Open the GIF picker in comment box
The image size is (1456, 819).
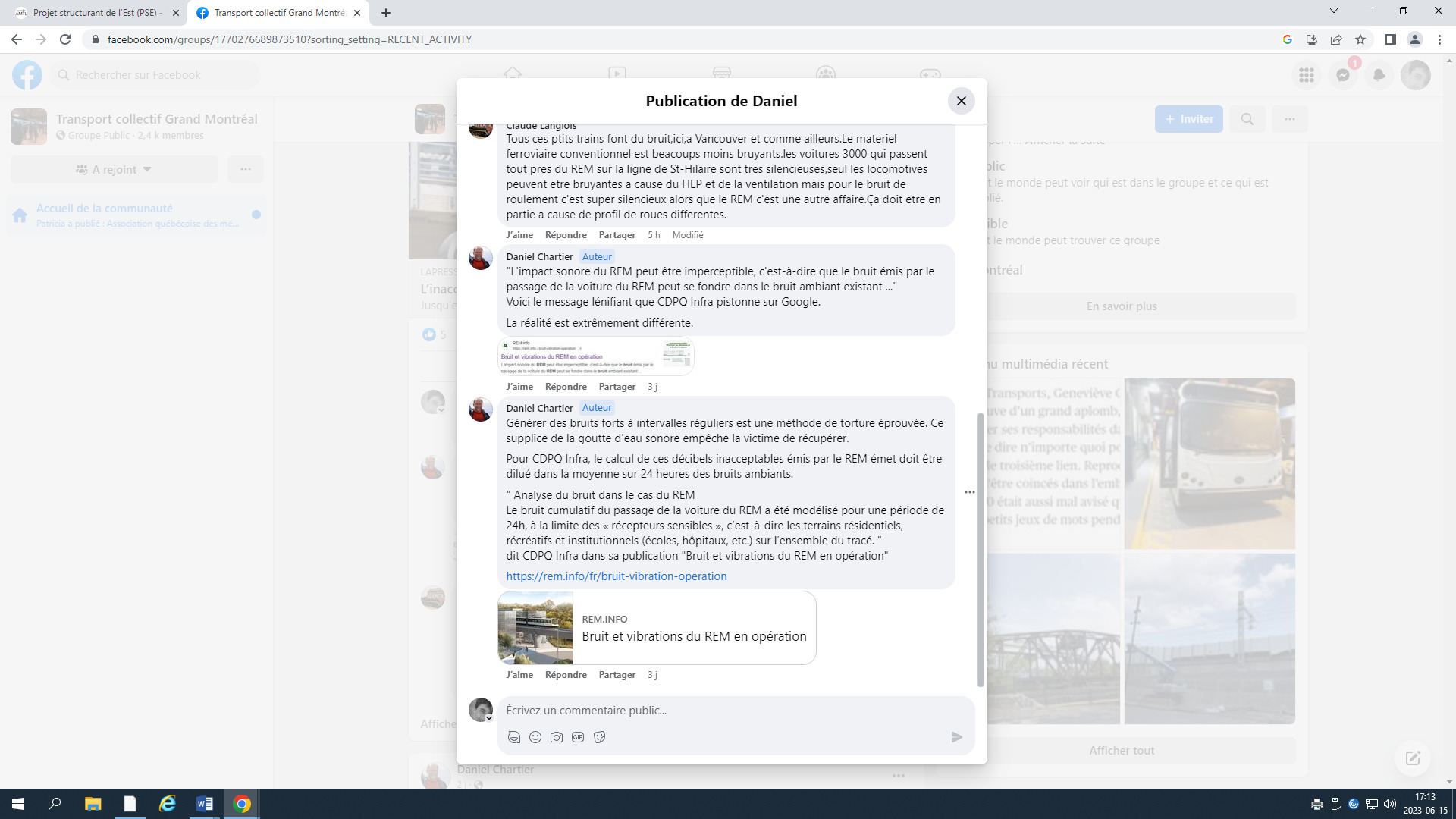point(578,737)
